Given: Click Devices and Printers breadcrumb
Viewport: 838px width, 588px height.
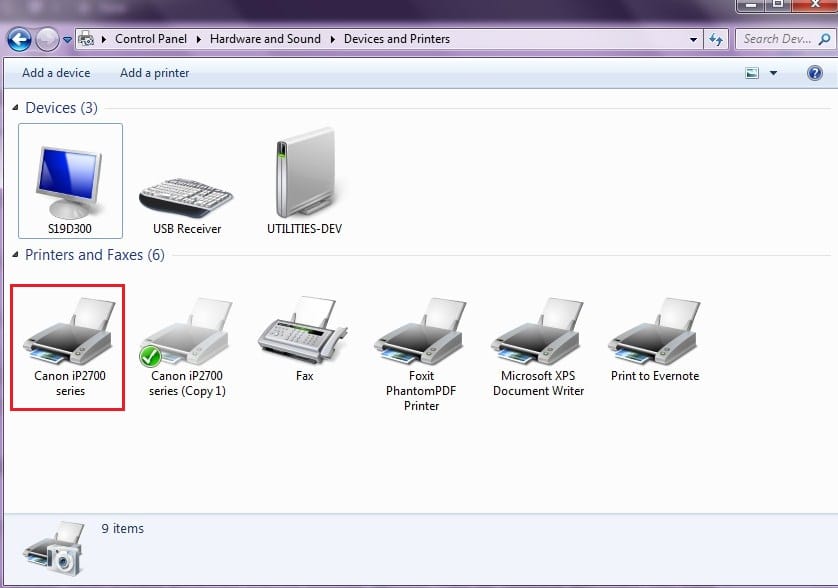Looking at the screenshot, I should tap(397, 39).
